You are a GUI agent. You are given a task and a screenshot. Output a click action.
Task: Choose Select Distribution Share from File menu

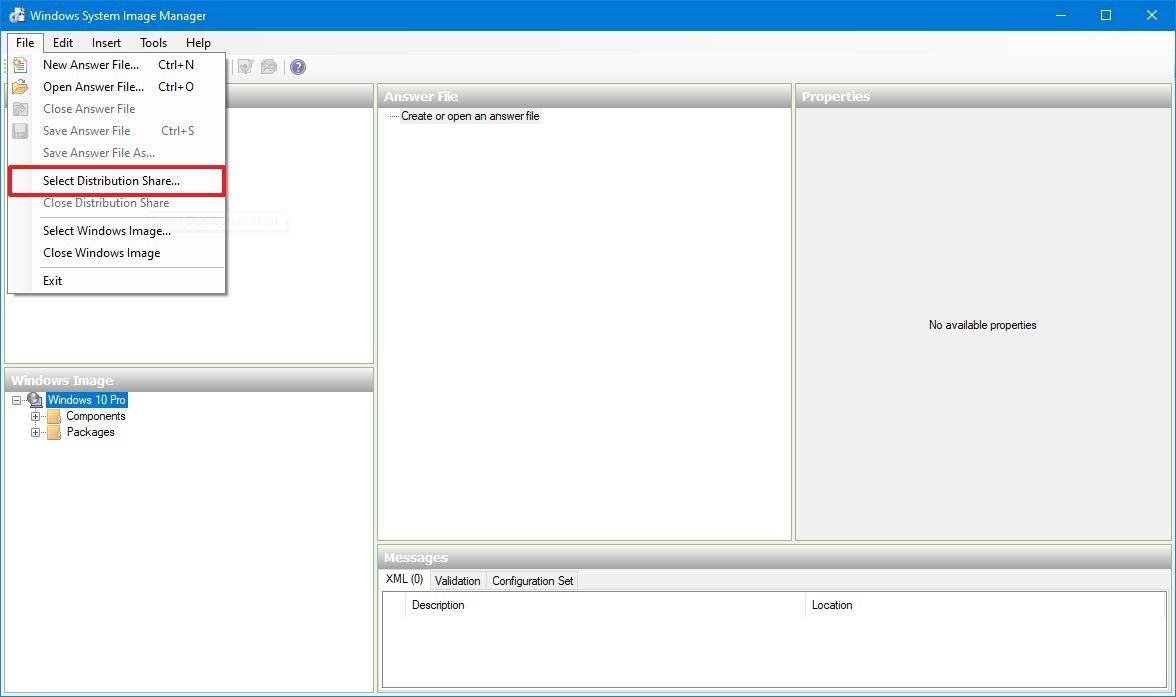(111, 180)
